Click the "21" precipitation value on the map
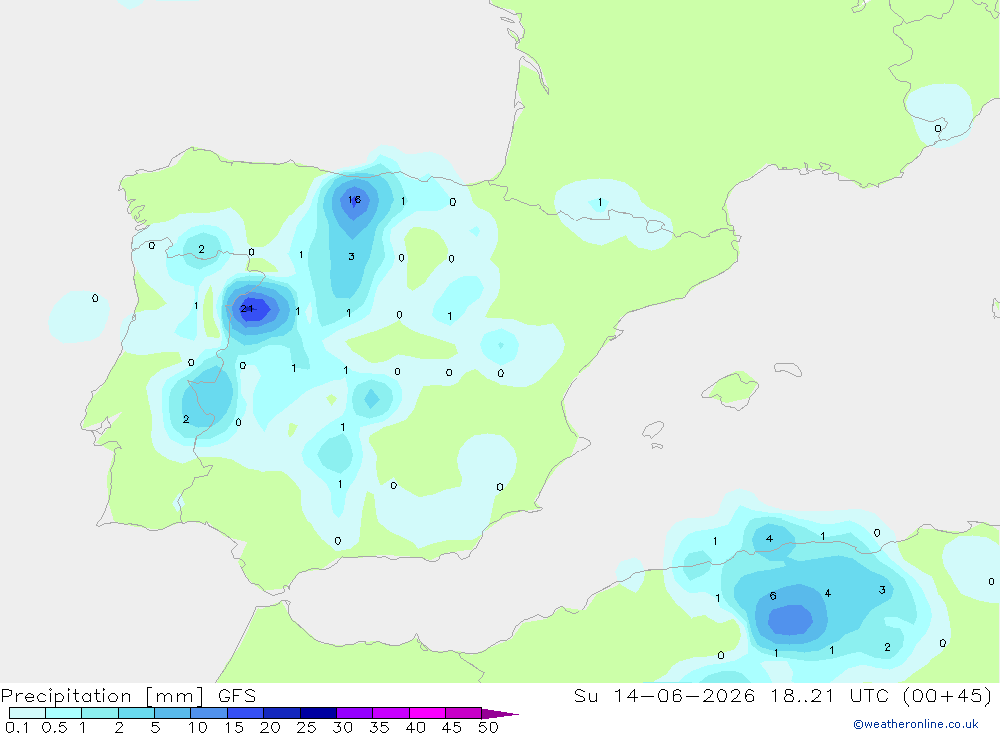 tap(247, 309)
